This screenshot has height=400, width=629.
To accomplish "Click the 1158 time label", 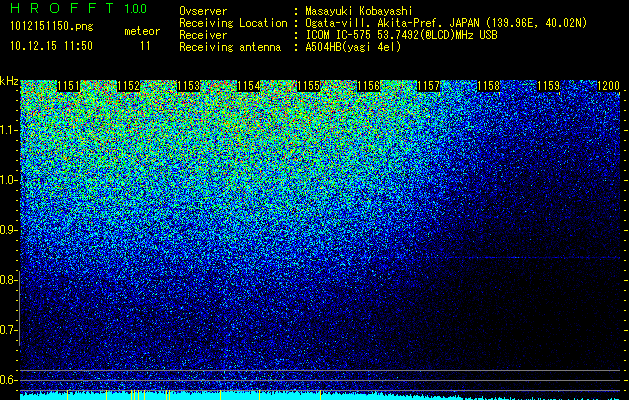I will click(489, 86).
